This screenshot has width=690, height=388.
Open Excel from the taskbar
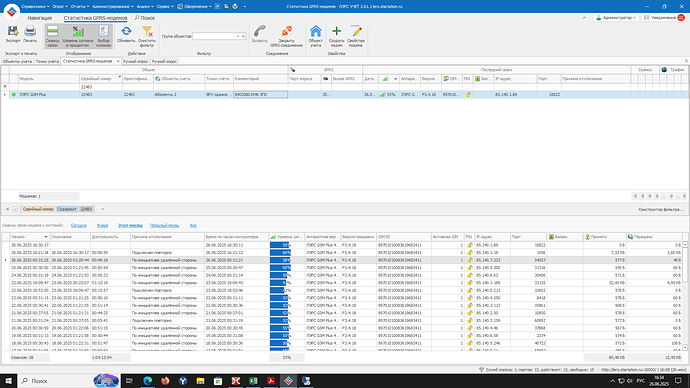(x=253, y=381)
